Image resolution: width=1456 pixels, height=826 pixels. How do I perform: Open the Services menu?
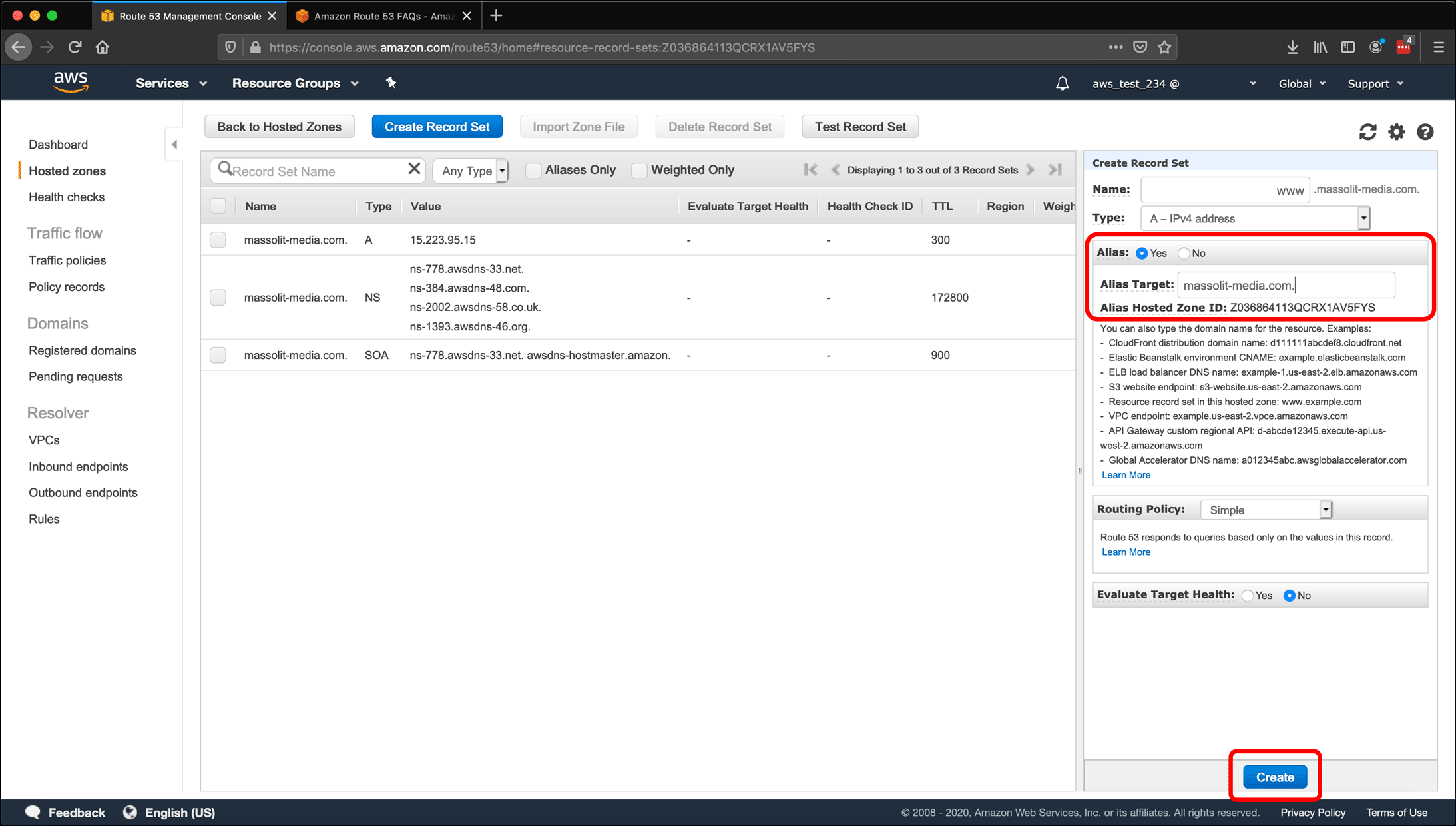(169, 83)
